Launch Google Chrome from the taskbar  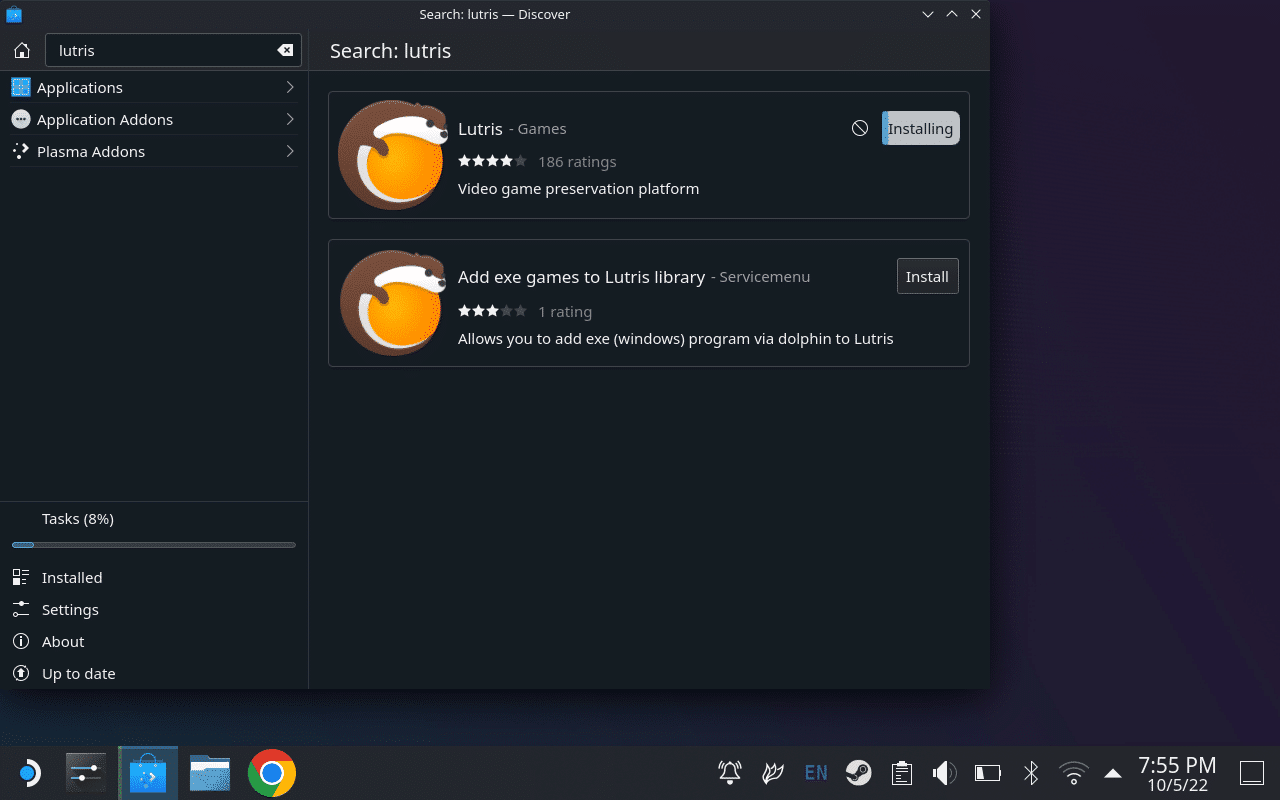(x=272, y=773)
